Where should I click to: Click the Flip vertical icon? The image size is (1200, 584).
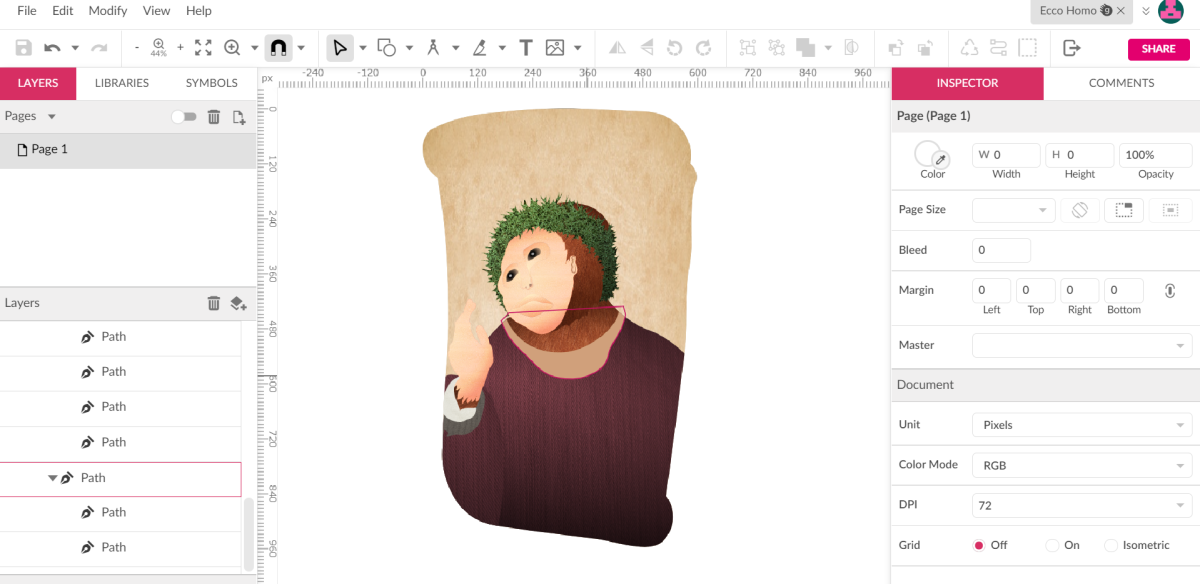tap(647, 47)
